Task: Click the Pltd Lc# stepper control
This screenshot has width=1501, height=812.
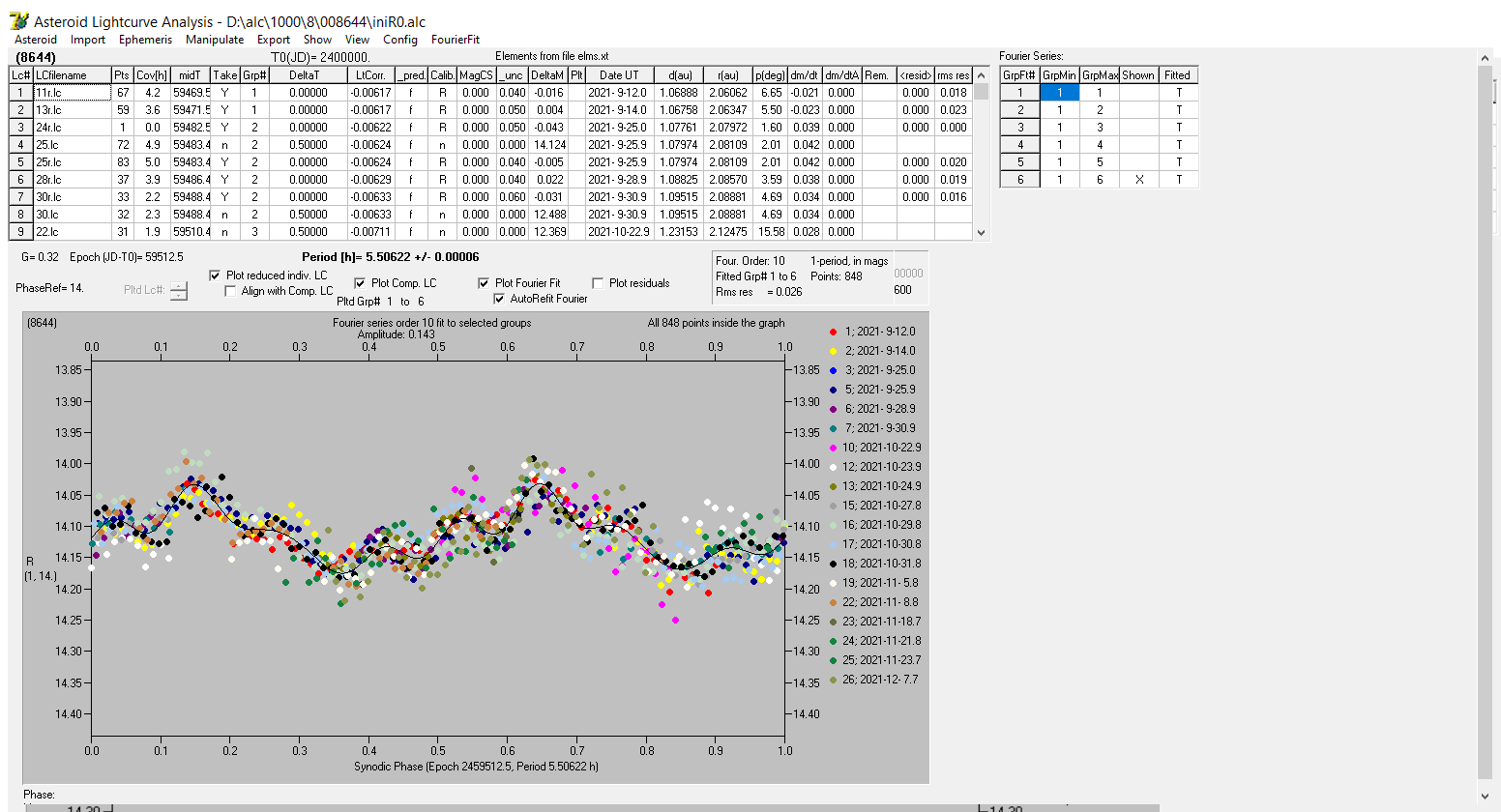Action: pos(179,290)
